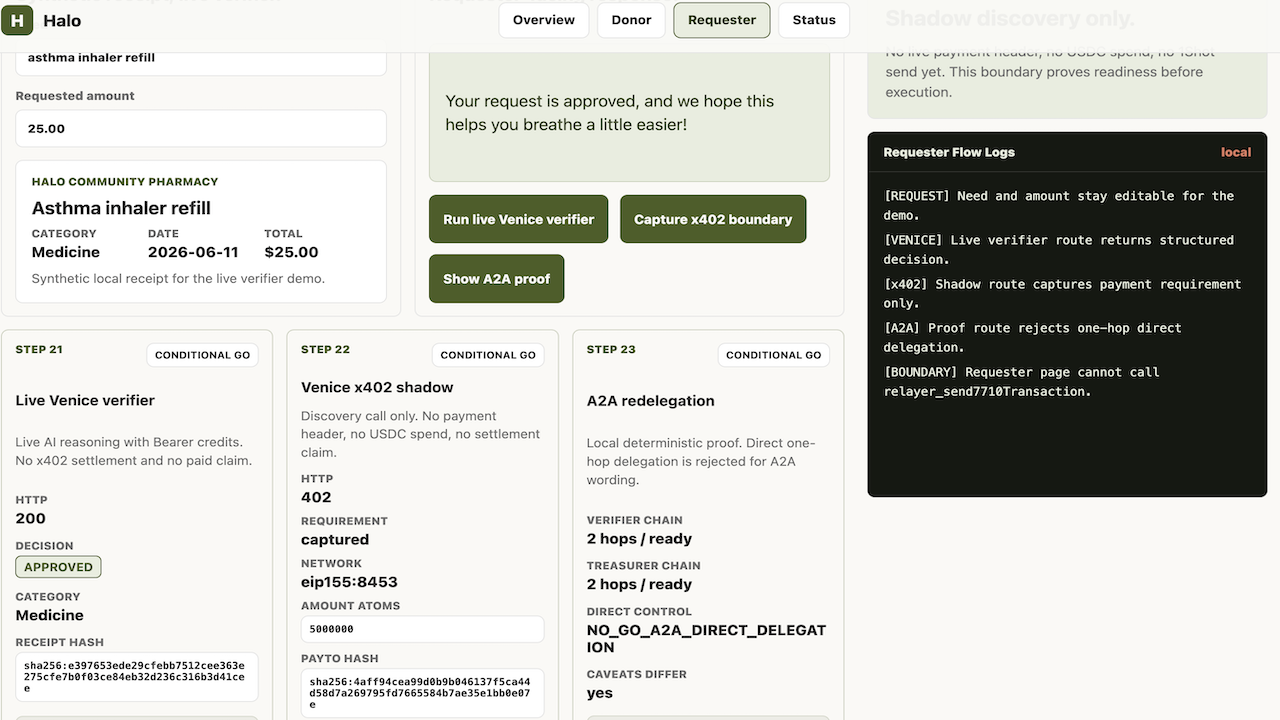This screenshot has width=1280, height=720.
Task: Click the 'local' label in flow logs
Action: (1236, 152)
